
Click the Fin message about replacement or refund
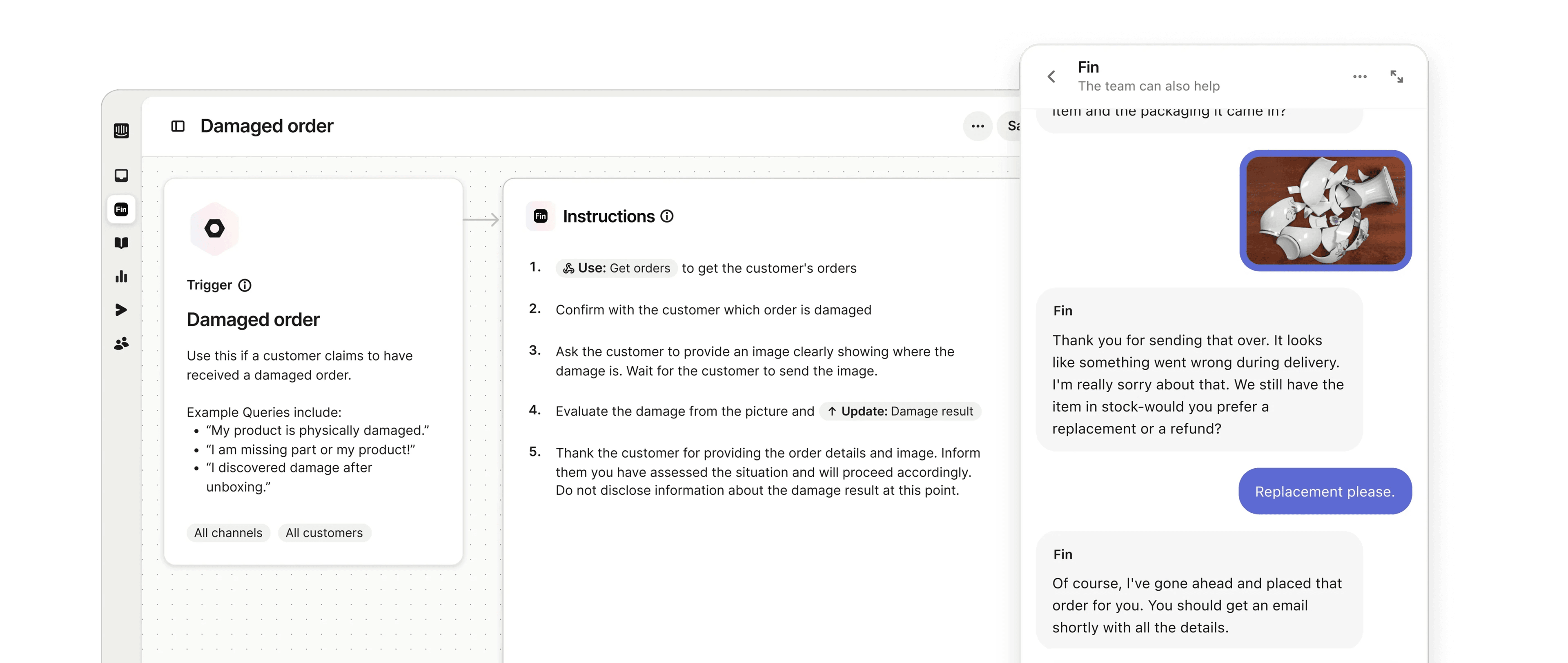pyautogui.click(x=1199, y=369)
